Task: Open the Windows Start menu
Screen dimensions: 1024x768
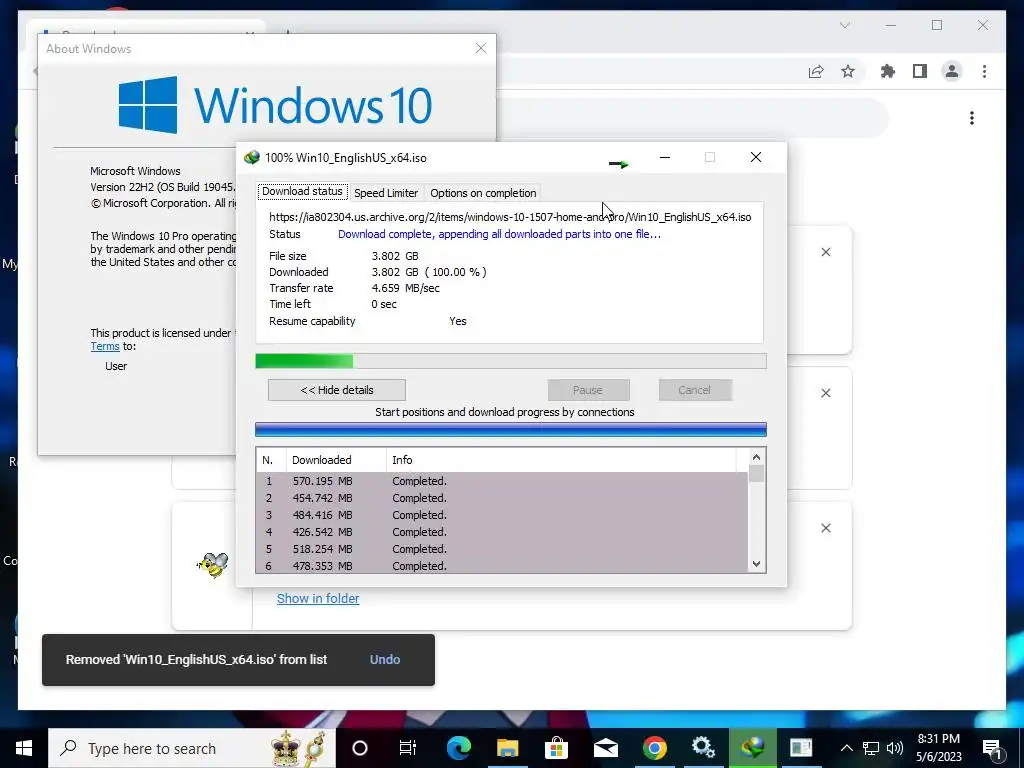Action: [x=24, y=748]
